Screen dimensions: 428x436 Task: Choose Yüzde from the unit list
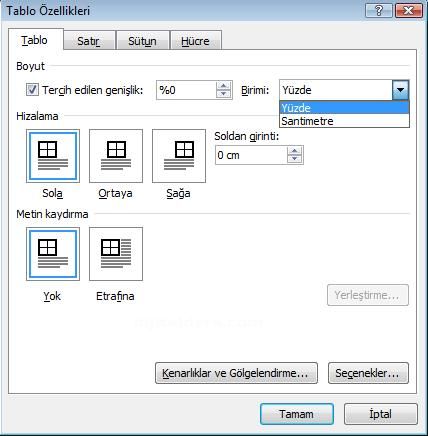click(x=344, y=108)
